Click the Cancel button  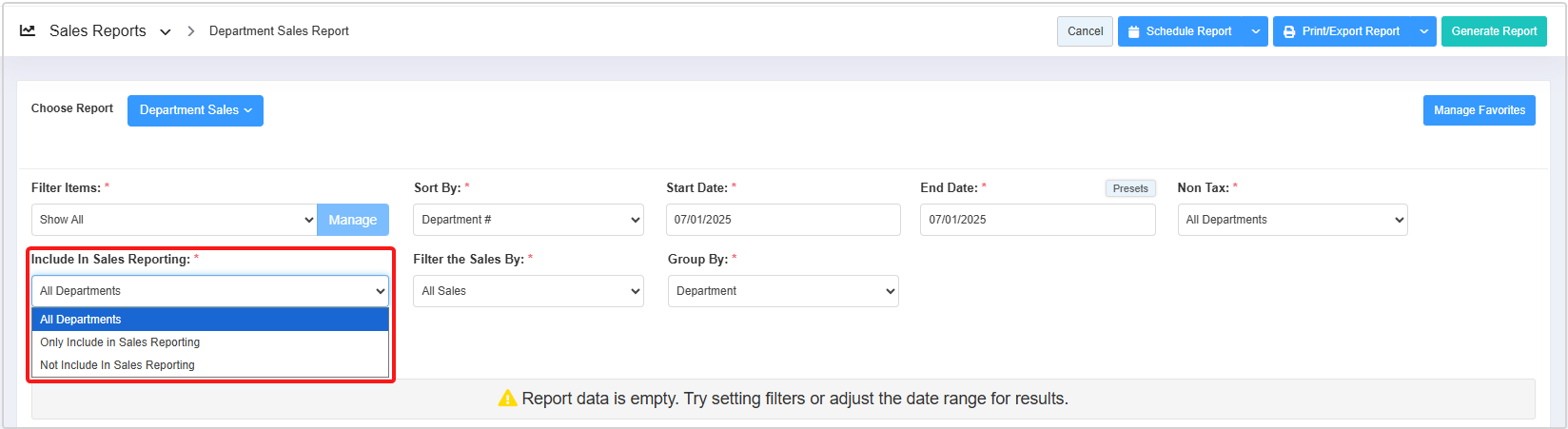pyautogui.click(x=1085, y=31)
